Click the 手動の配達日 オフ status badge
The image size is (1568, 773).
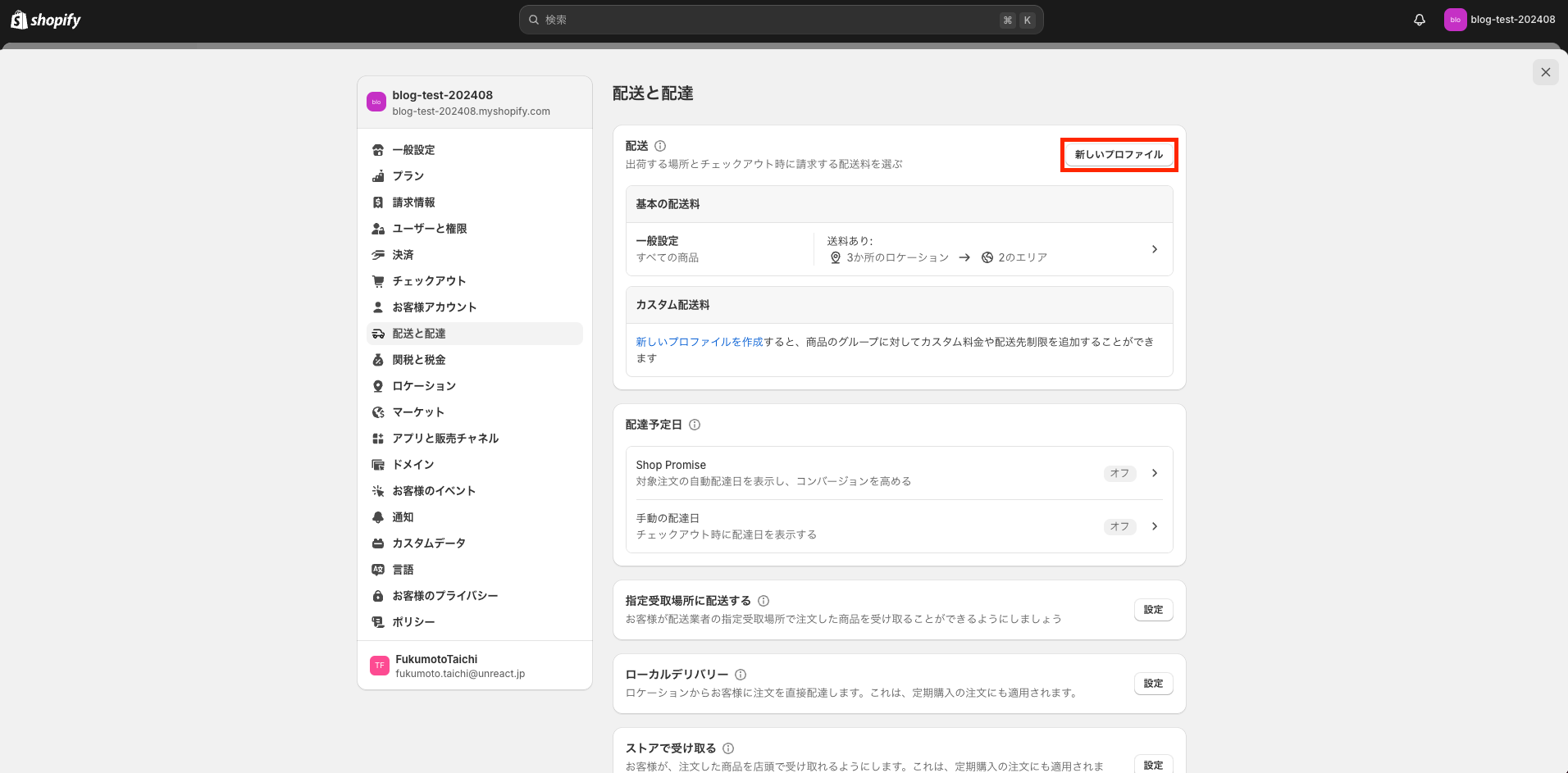point(1119,526)
